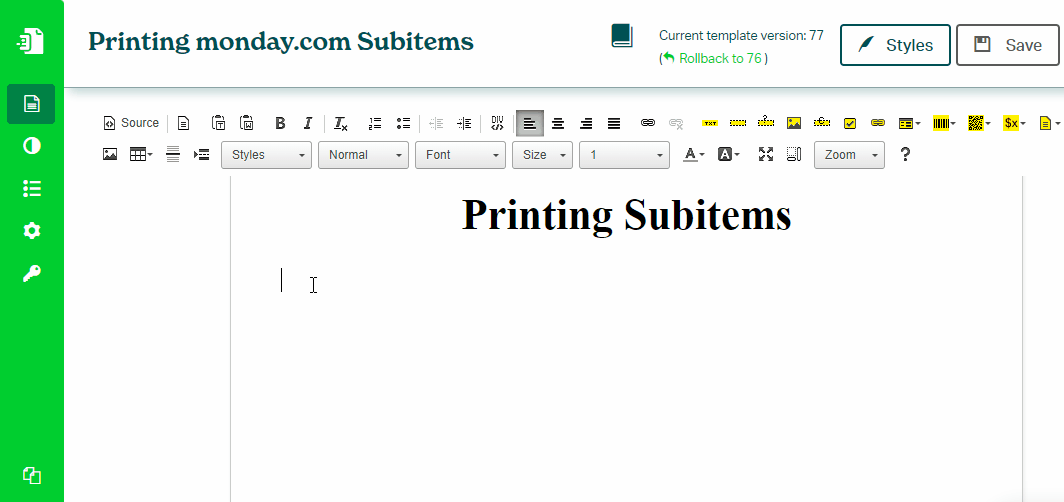
Task: Insert a barcode placeholder
Action: coord(943,123)
